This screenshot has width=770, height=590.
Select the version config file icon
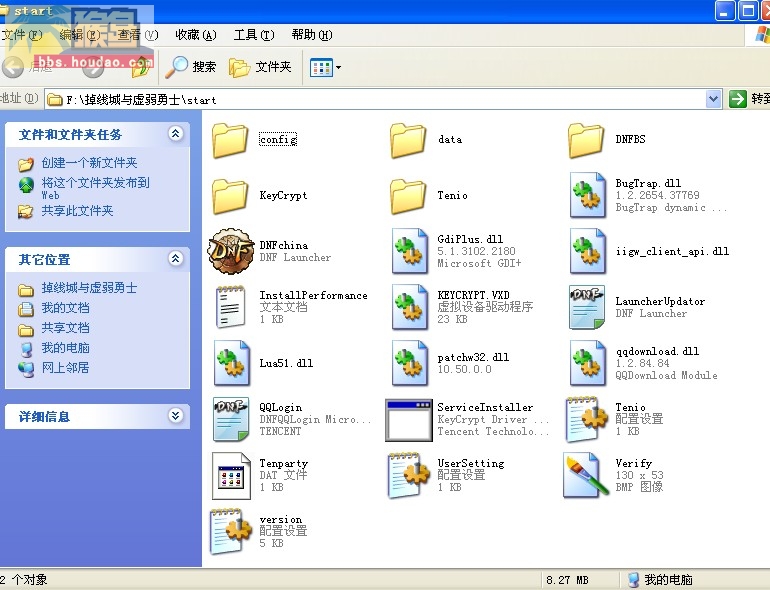[x=231, y=531]
